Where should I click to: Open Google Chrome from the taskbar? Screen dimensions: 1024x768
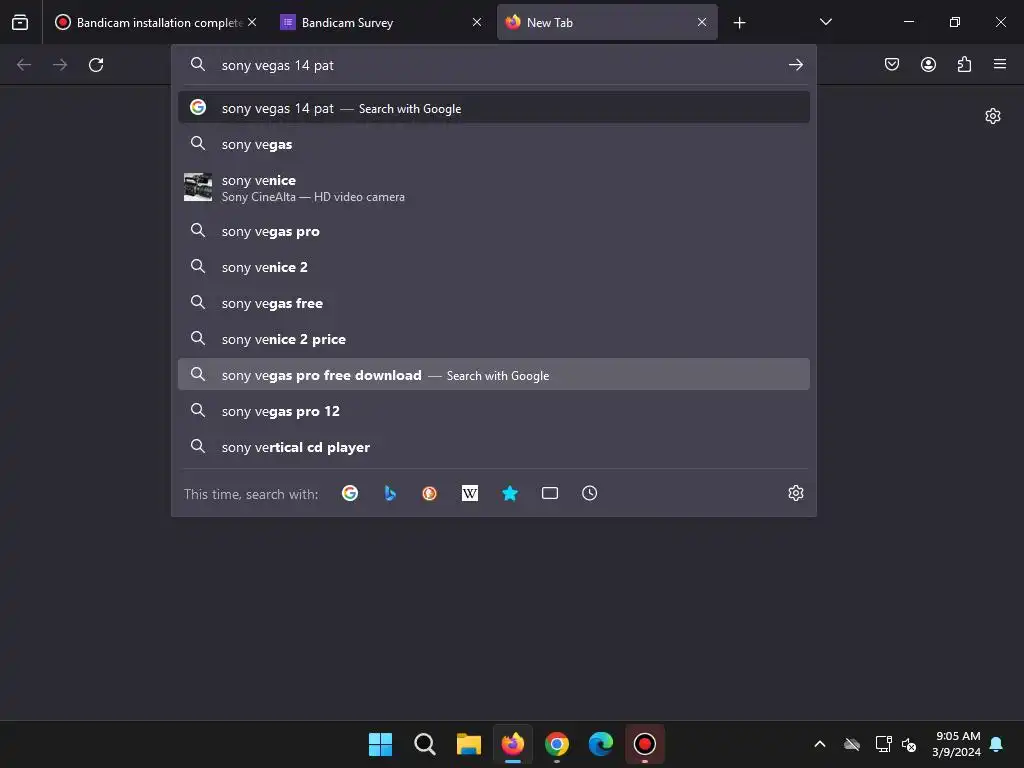tap(557, 744)
